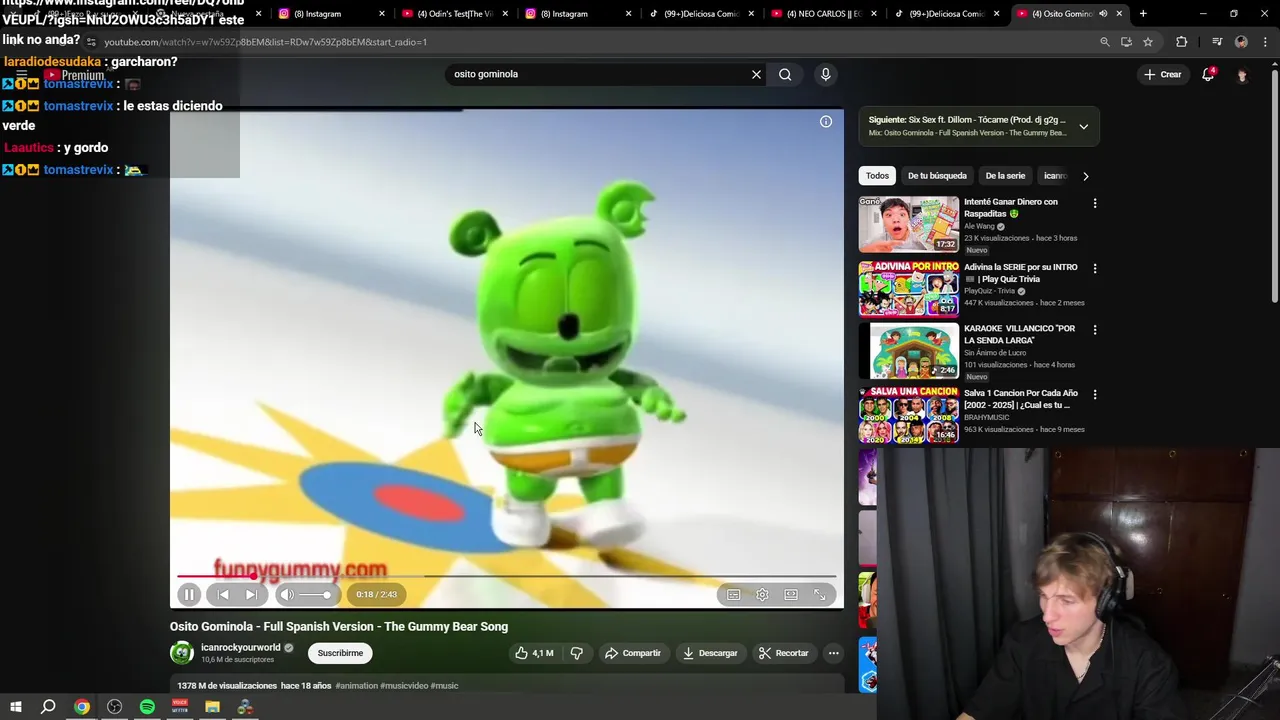Clear the search box text
This screenshot has height=720, width=1280.
point(756,74)
